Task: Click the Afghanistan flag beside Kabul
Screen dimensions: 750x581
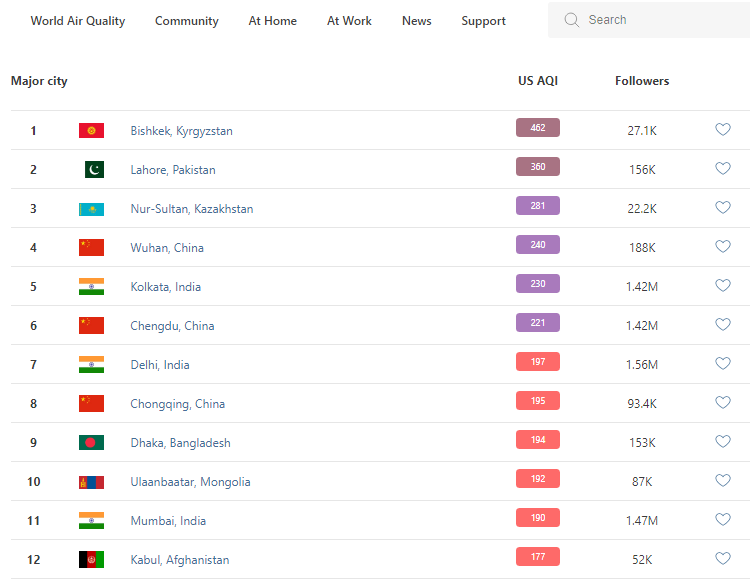Action: pyautogui.click(x=91, y=560)
